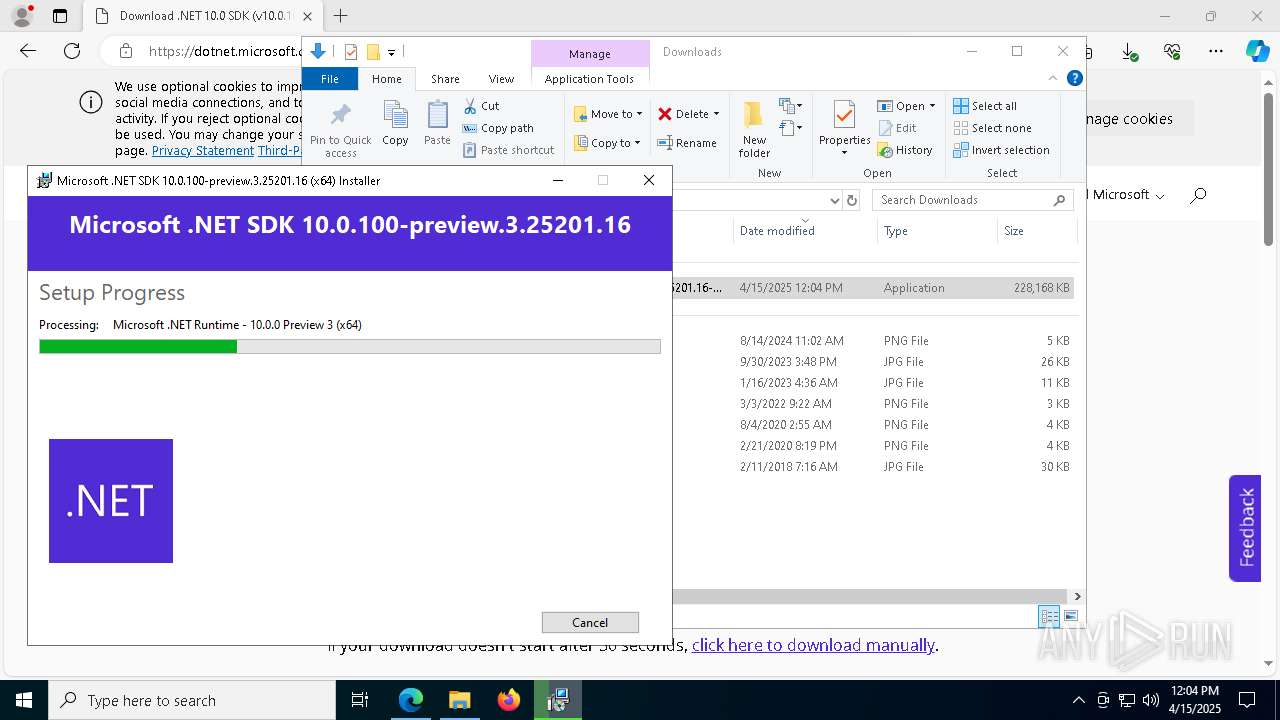1280x720 pixels.
Task: Refresh the Edge browser page
Action: tap(72, 51)
